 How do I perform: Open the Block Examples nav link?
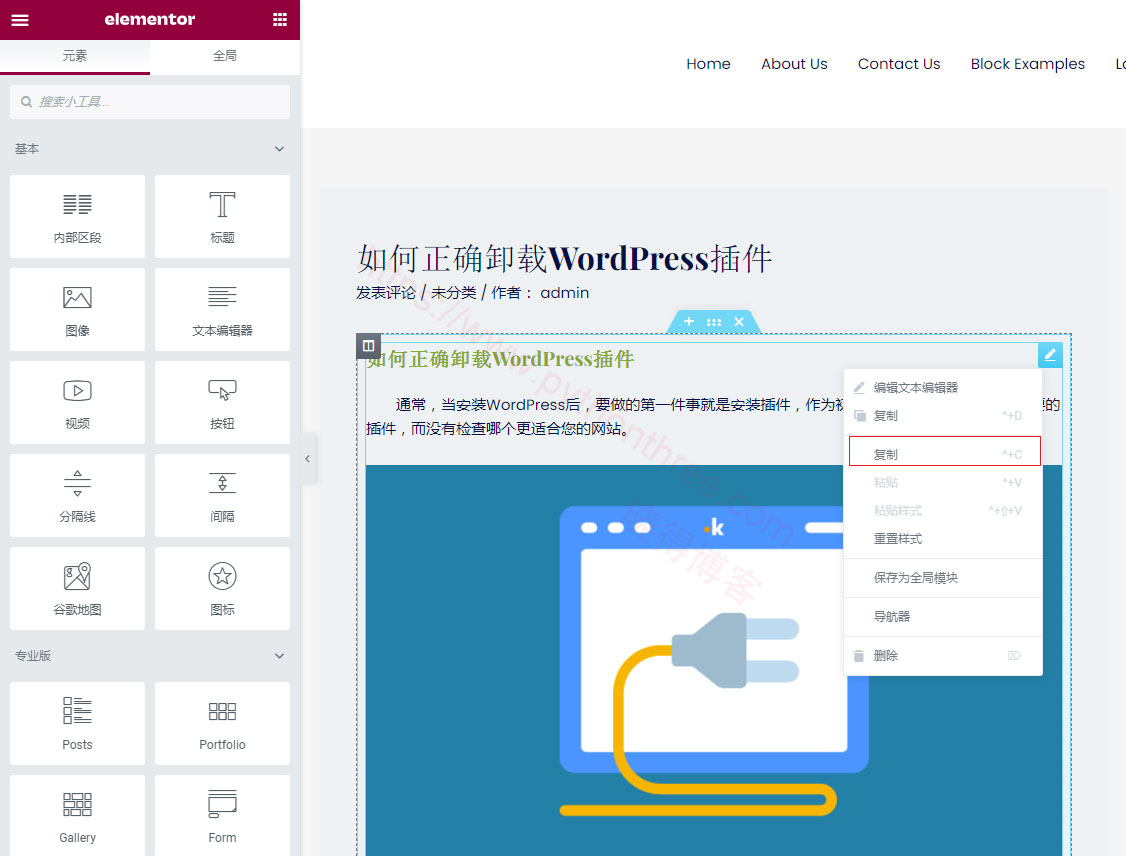point(1028,64)
